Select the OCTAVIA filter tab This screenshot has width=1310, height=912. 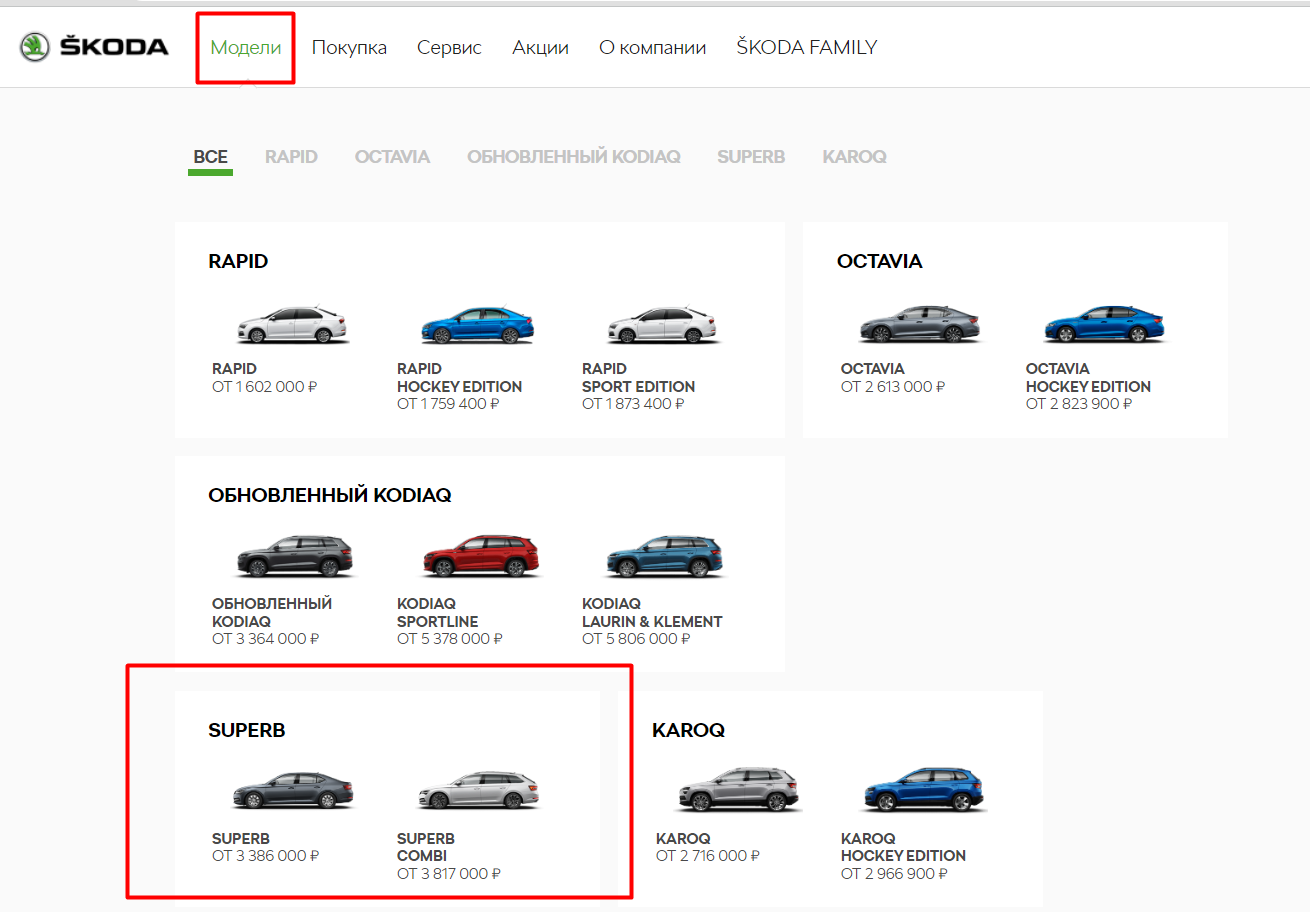[392, 157]
